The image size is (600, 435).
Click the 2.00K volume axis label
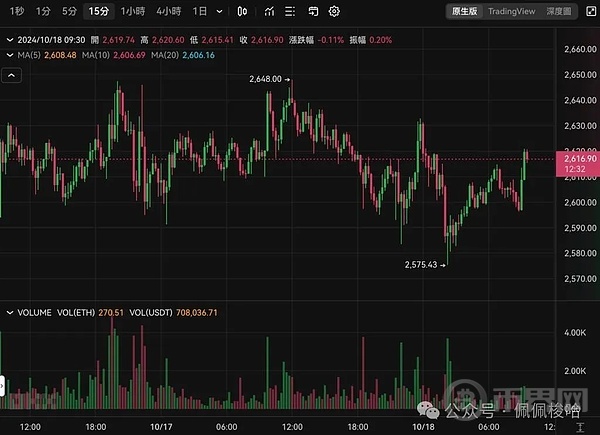(x=575, y=371)
